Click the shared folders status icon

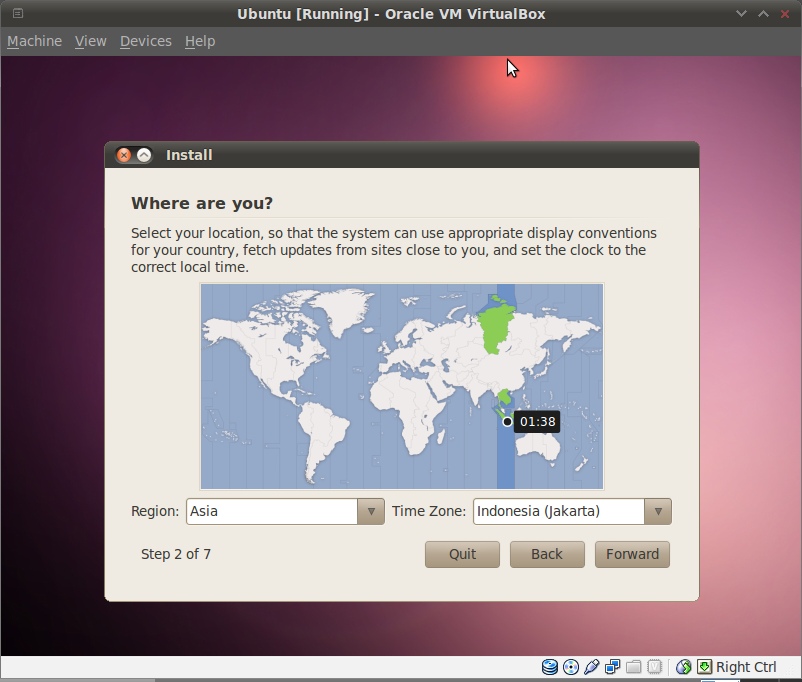pos(633,667)
